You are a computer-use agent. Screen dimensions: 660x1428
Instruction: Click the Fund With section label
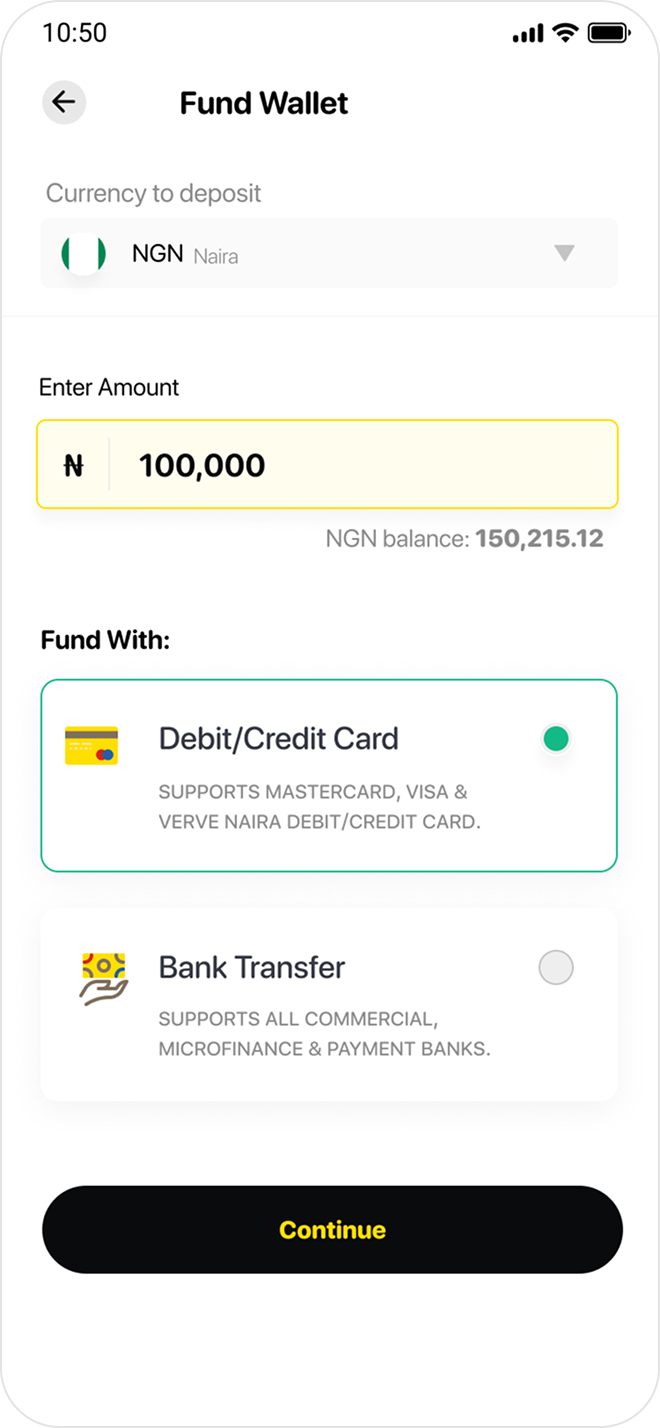click(x=104, y=639)
